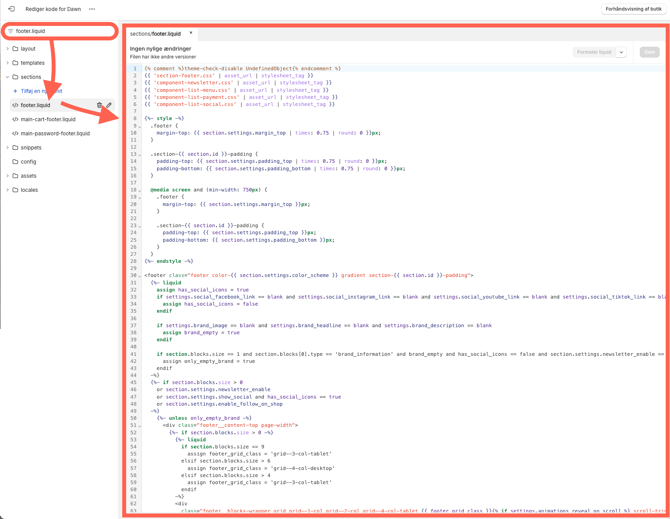Click the folder icon of the templates row

coord(15,63)
